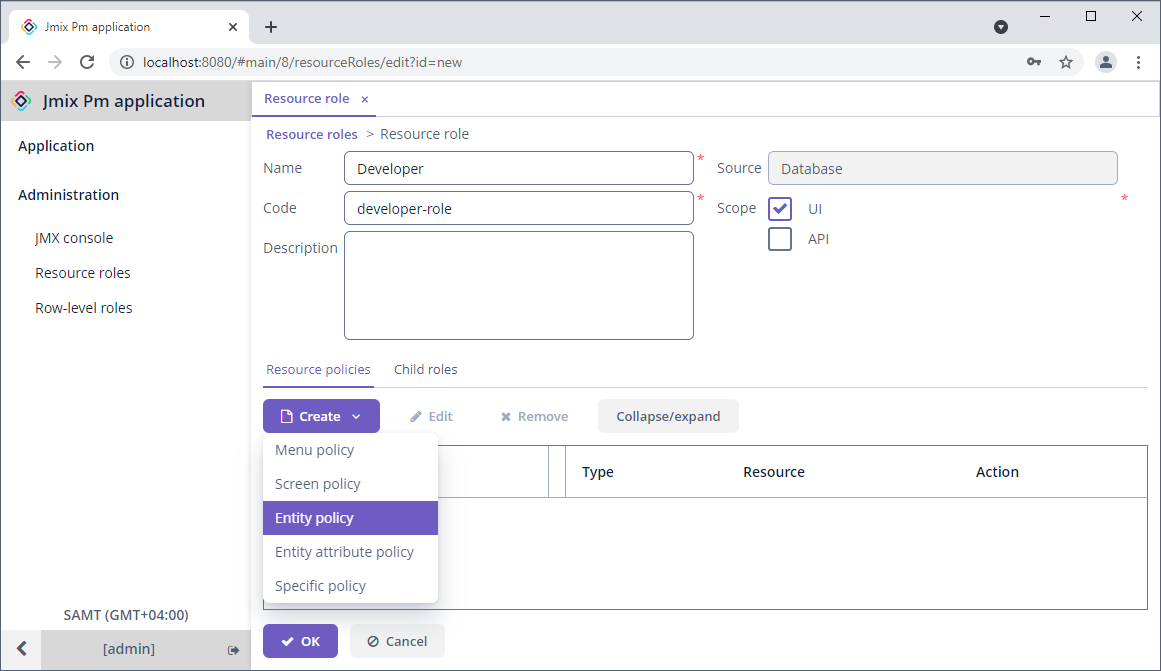Screen dimensions: 1161x671
Task: Click the browser forward arrow
Action: 55,62
